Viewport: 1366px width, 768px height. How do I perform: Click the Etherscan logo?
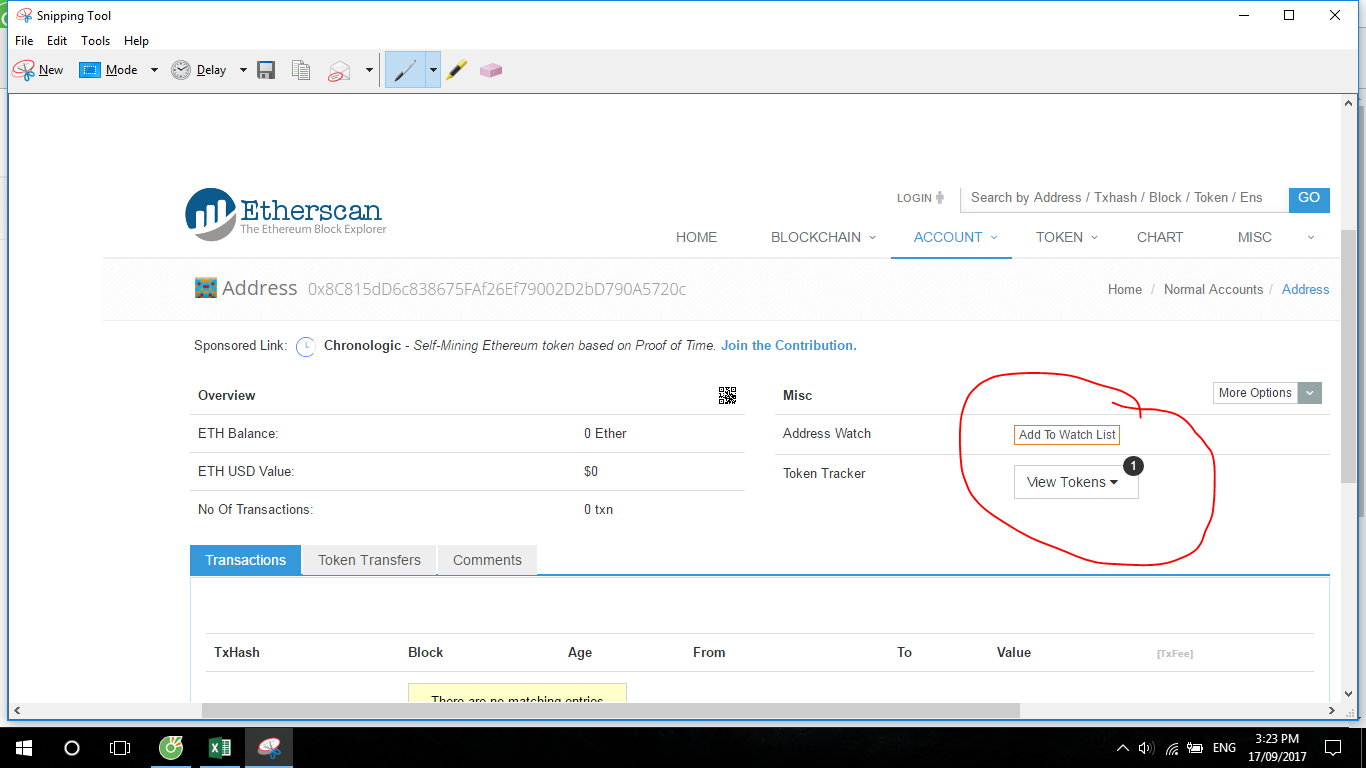click(286, 214)
